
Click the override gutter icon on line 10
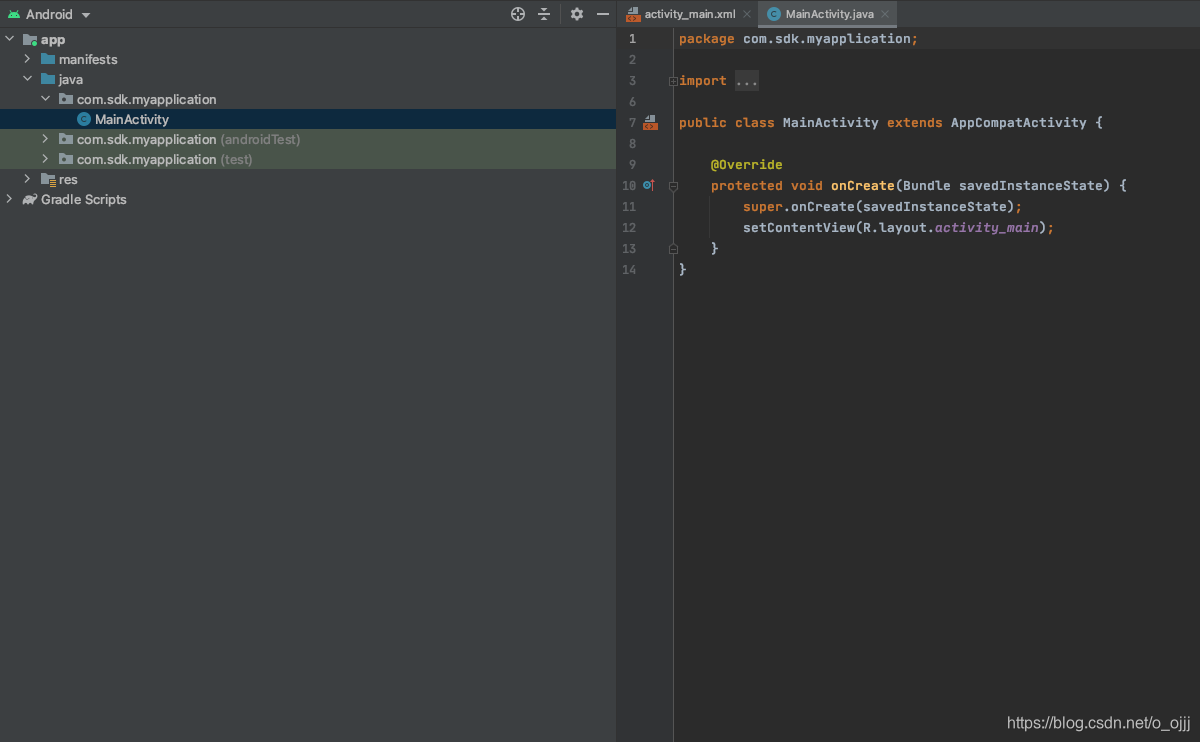pyautogui.click(x=649, y=185)
